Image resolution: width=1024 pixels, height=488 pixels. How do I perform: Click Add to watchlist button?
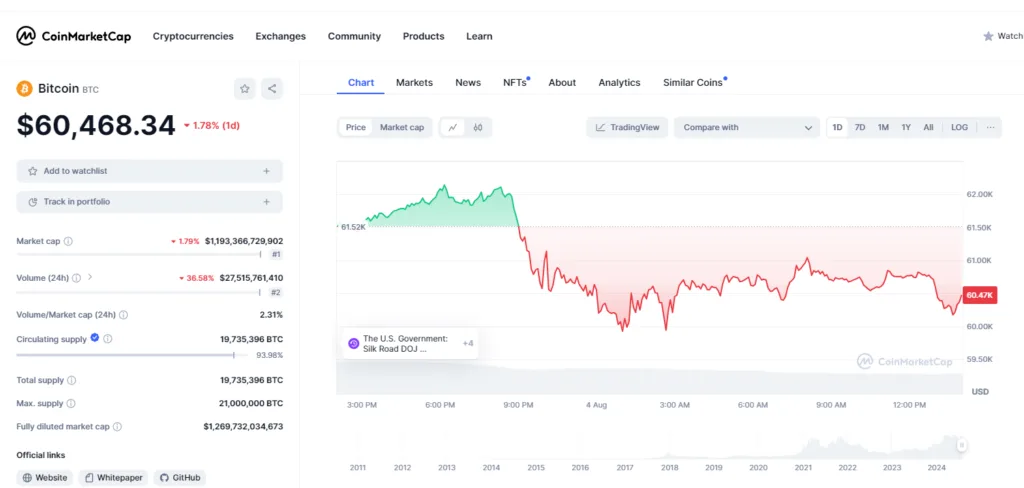point(150,171)
